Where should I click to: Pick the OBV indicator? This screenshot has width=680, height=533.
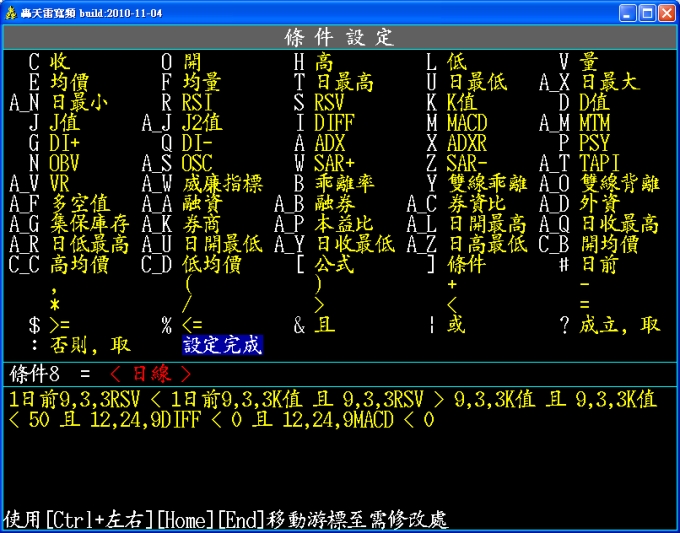click(x=64, y=163)
